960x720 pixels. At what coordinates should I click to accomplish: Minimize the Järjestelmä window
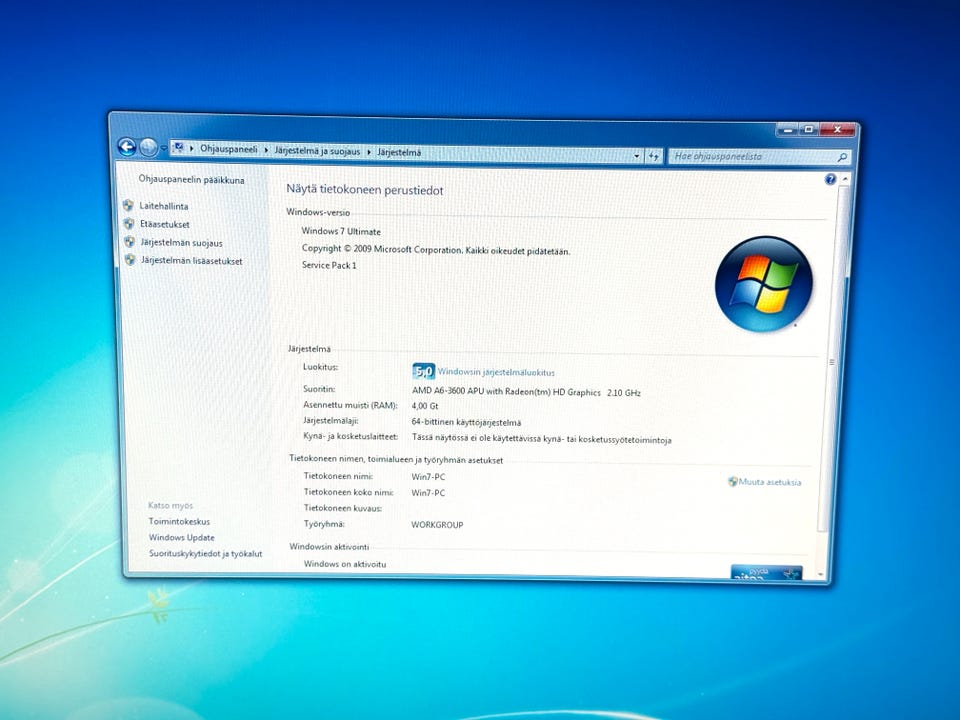788,130
